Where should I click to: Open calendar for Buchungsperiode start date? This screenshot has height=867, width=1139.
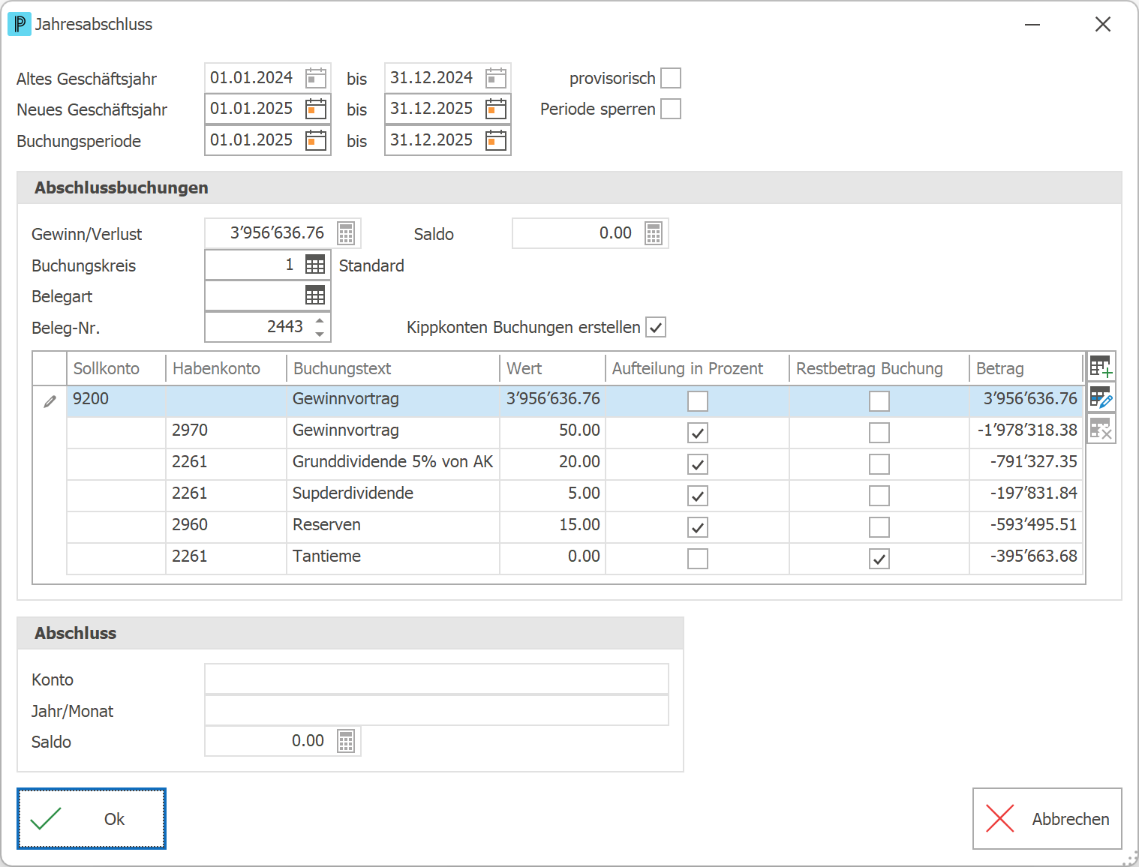[315, 140]
